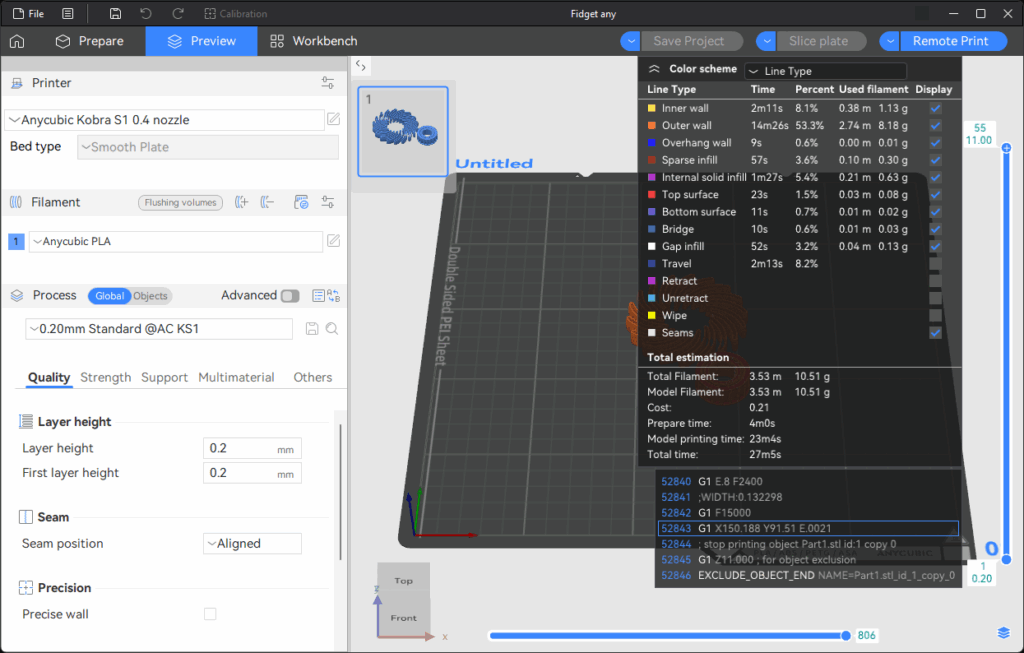
Task: Click the Remote Print button
Action: [x=949, y=41]
